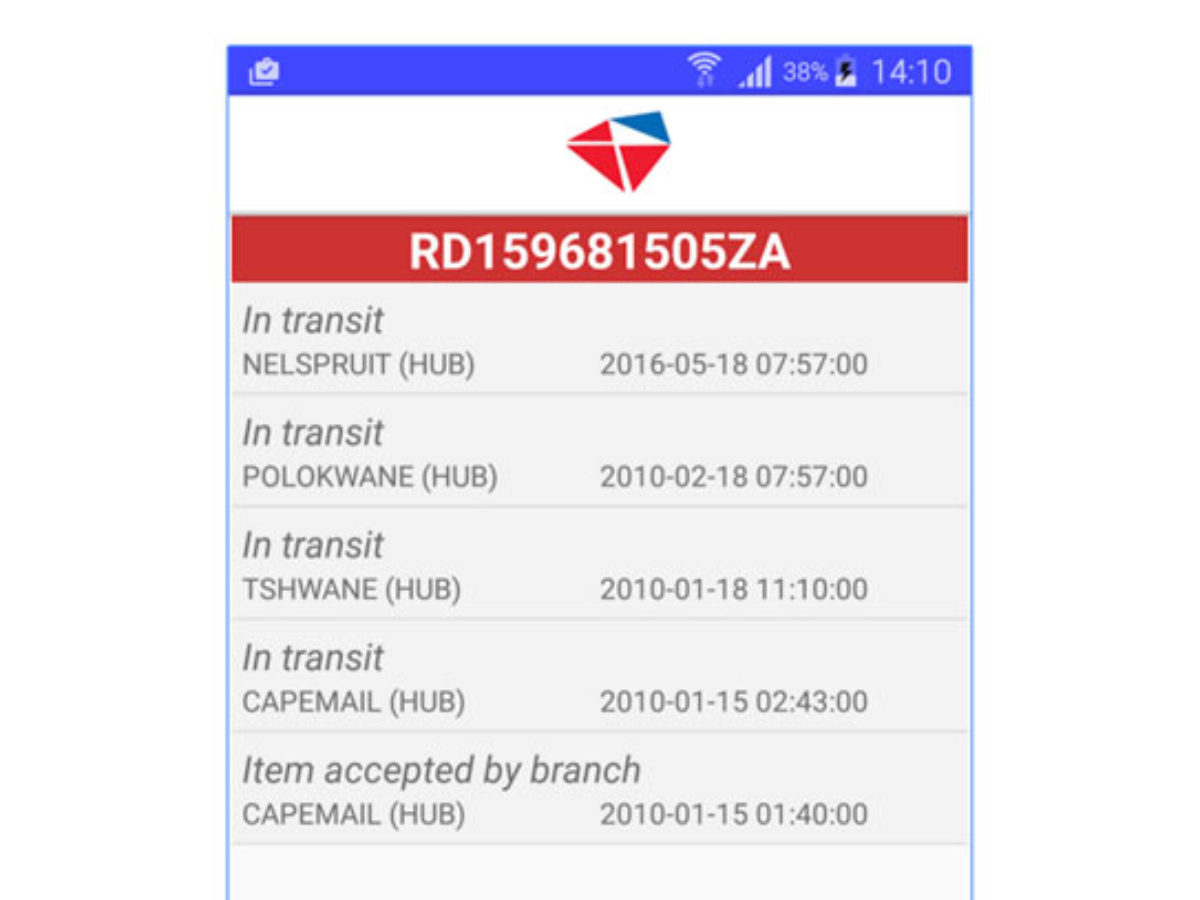The height and width of the screenshot is (900, 1200).
Task: Tap the 2010-01-18 11:10:00 timestamp
Action: click(733, 590)
